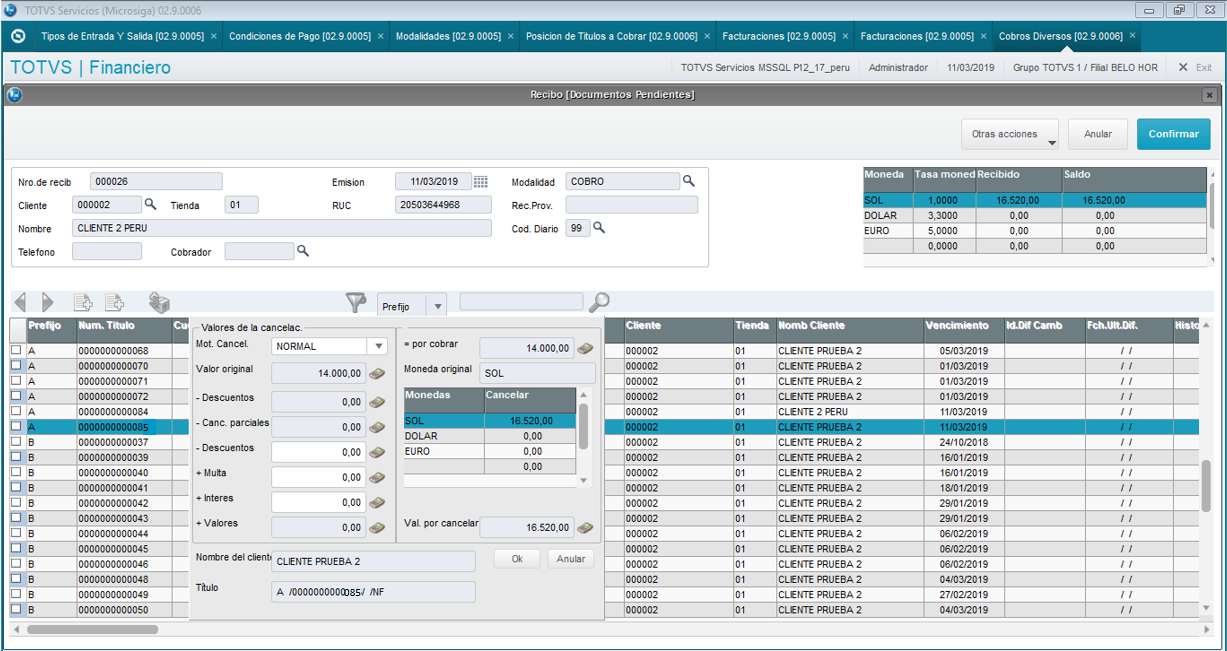The height and width of the screenshot is (651, 1227).
Task: Close the Recibo Documentos Pendientes dialog
Action: click(x=1209, y=95)
